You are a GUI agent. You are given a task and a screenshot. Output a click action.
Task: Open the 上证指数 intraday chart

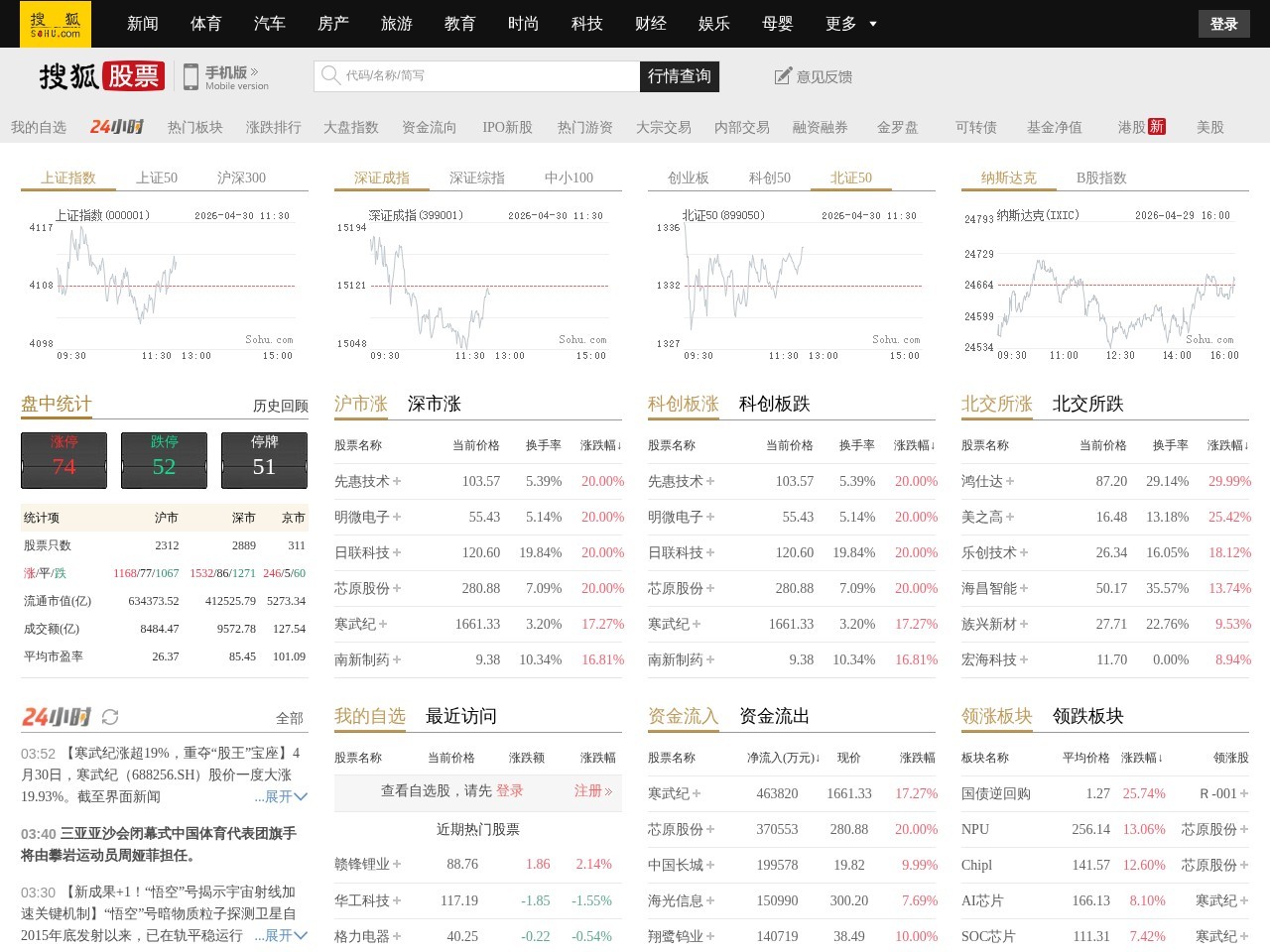(164, 285)
